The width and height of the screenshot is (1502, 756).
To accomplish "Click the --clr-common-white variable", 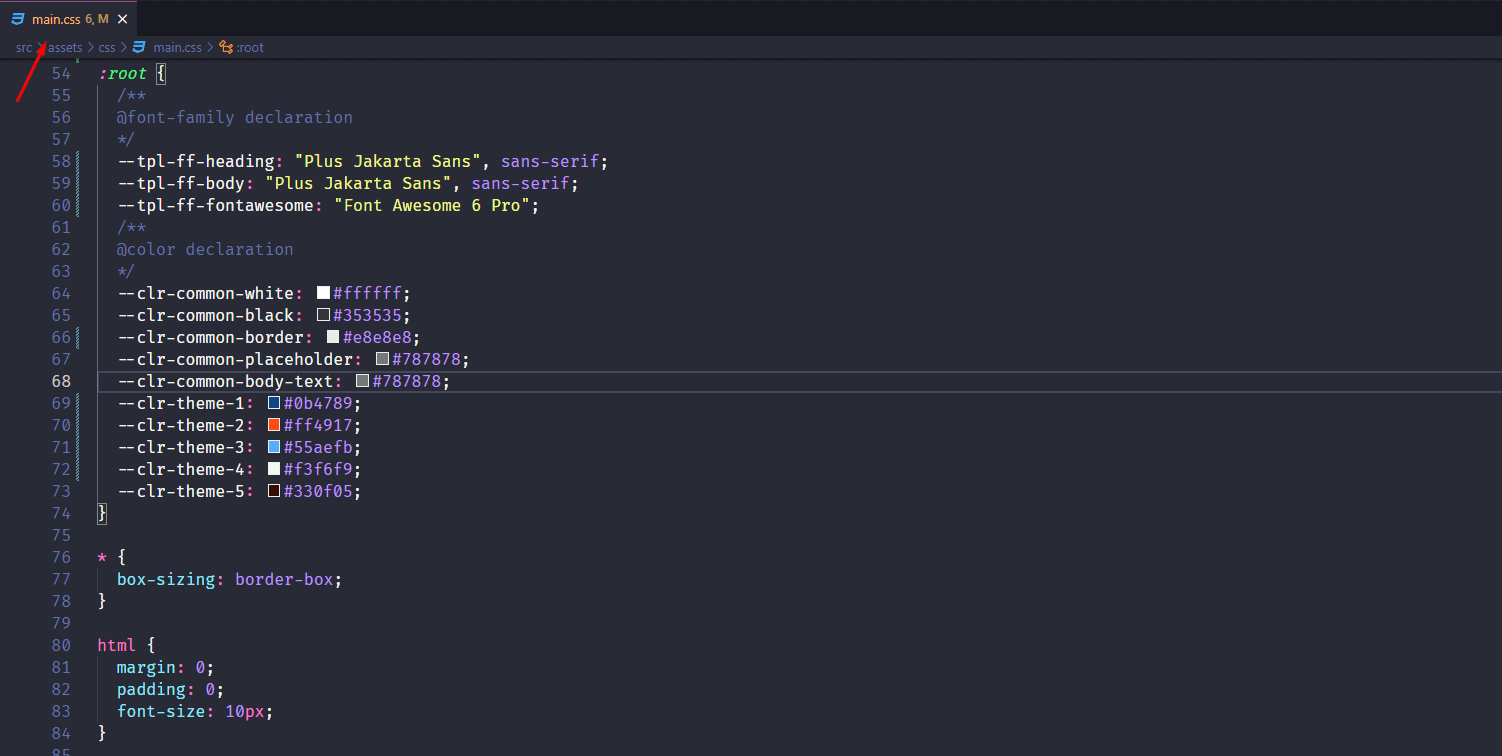I will pos(206,293).
